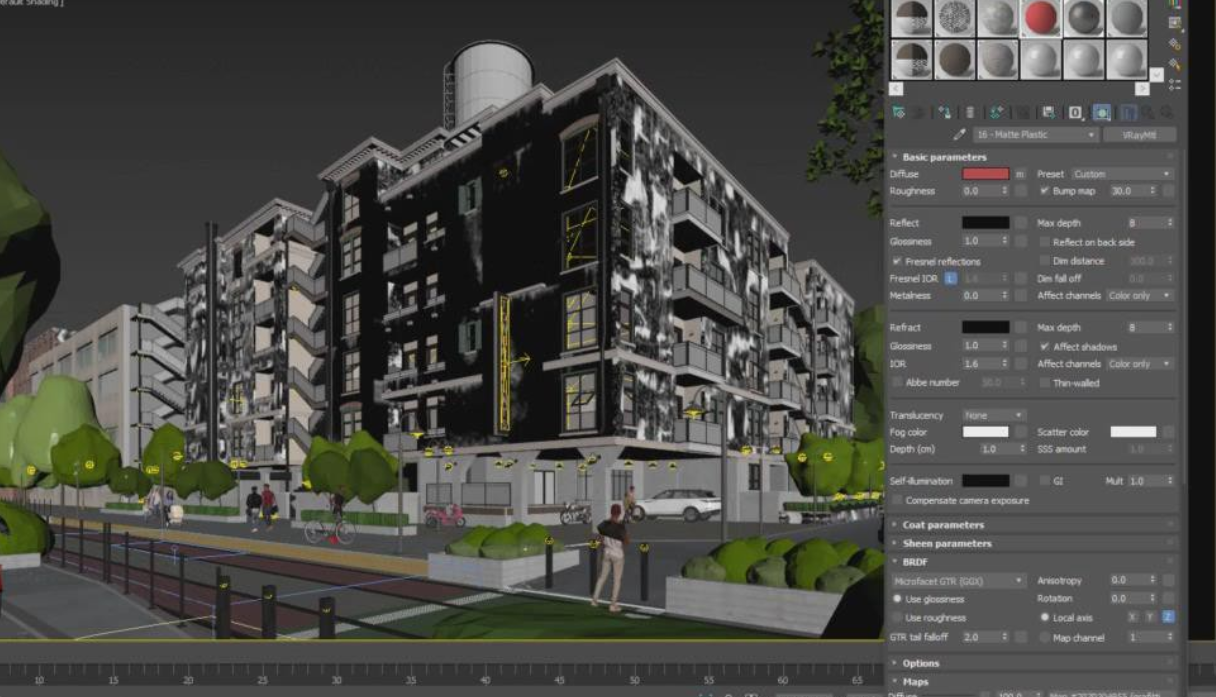Image resolution: width=1216 pixels, height=697 pixels.
Task: Select the X local axis button
Action: [x=1132, y=618]
